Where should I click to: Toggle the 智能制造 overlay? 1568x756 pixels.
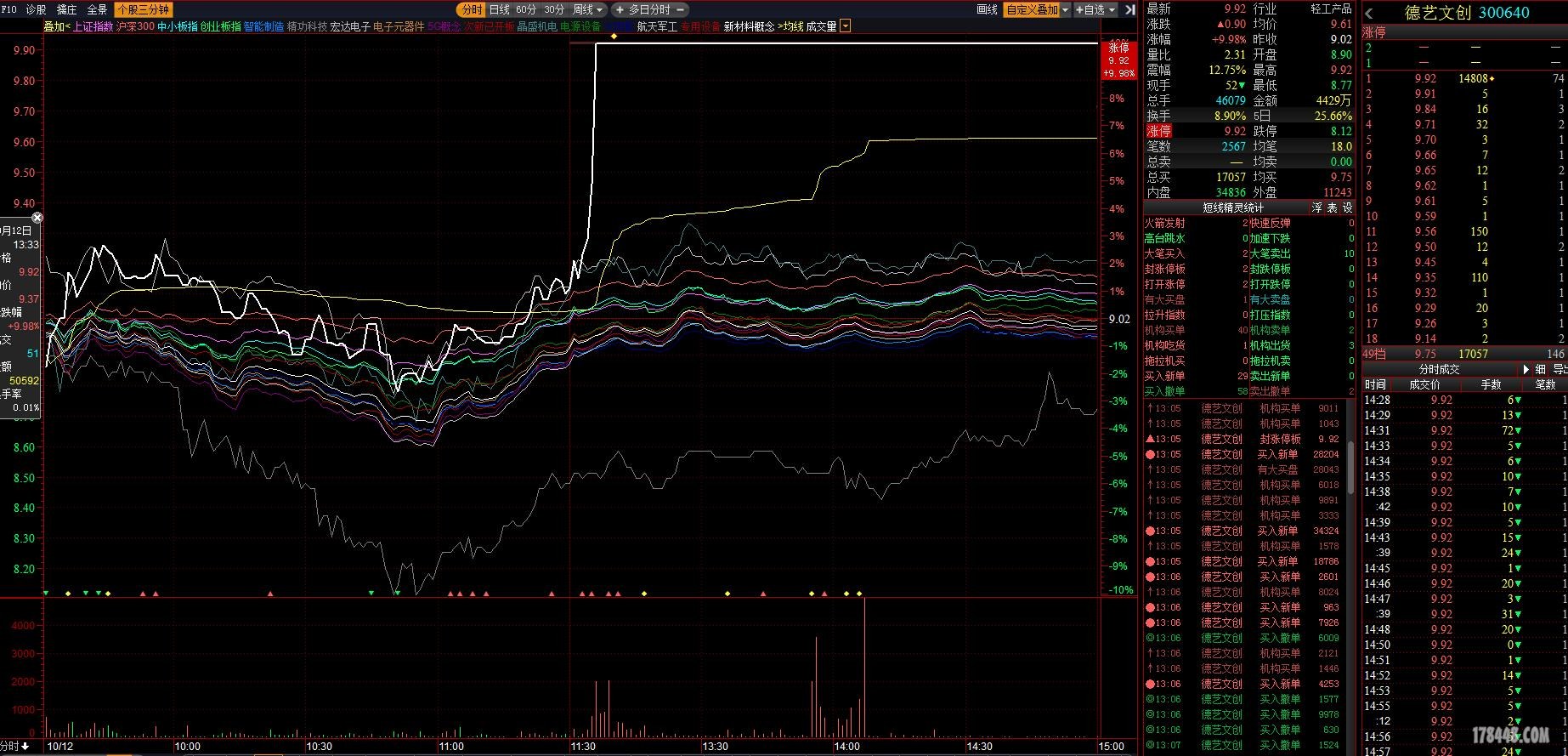click(x=263, y=26)
